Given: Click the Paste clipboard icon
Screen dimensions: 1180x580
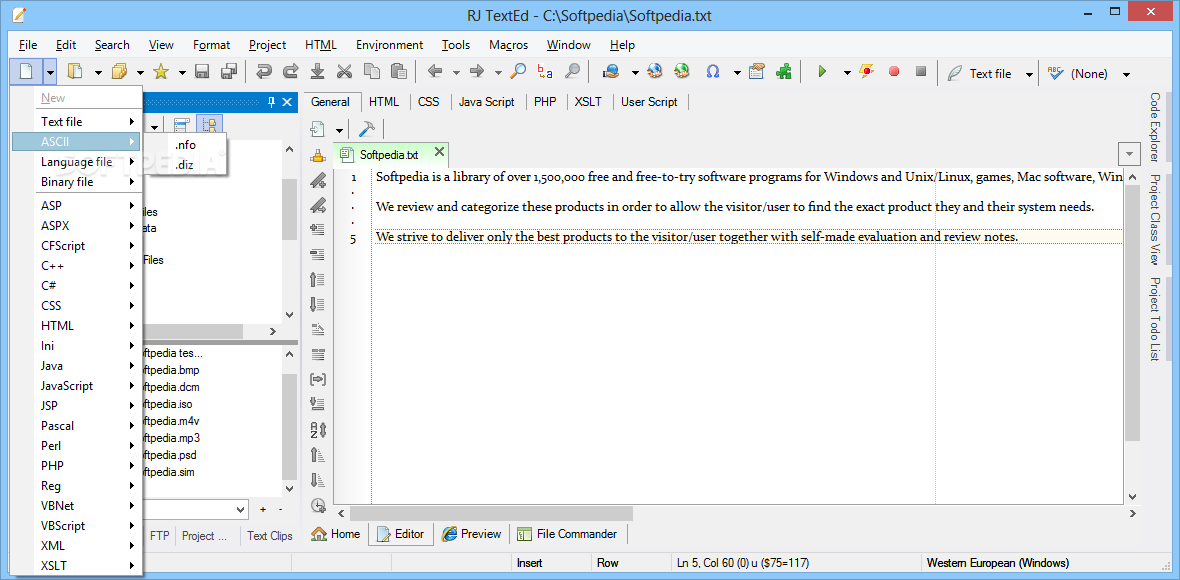Looking at the screenshot, I should tap(399, 72).
